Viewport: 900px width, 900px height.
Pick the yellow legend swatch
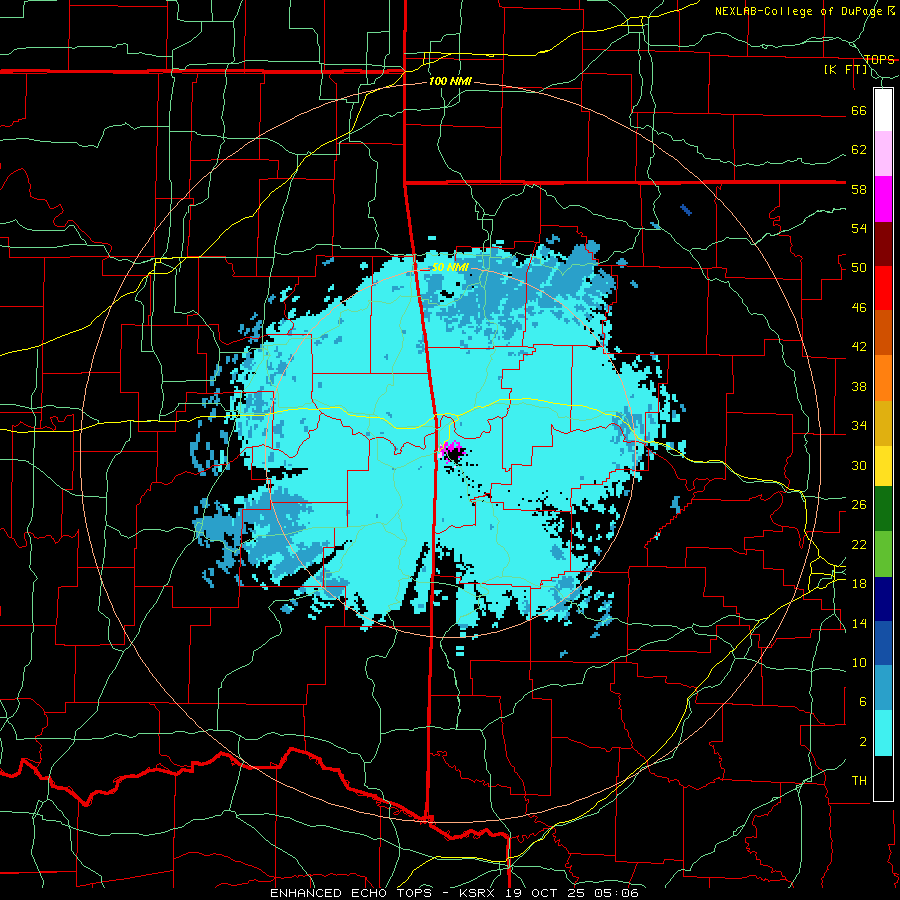click(883, 465)
